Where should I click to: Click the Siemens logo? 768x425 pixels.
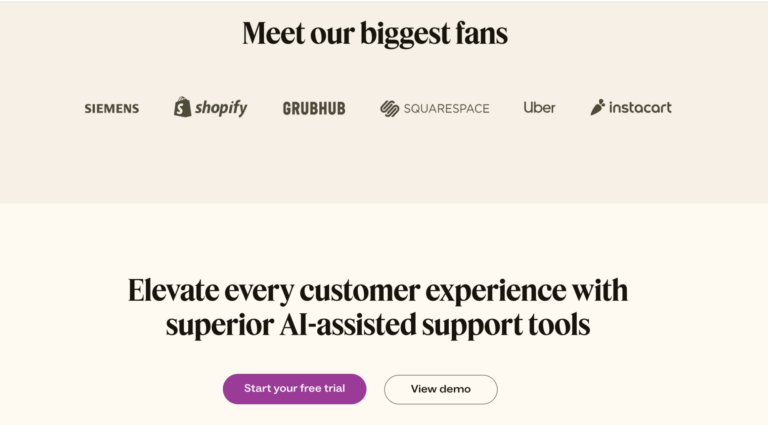[111, 108]
